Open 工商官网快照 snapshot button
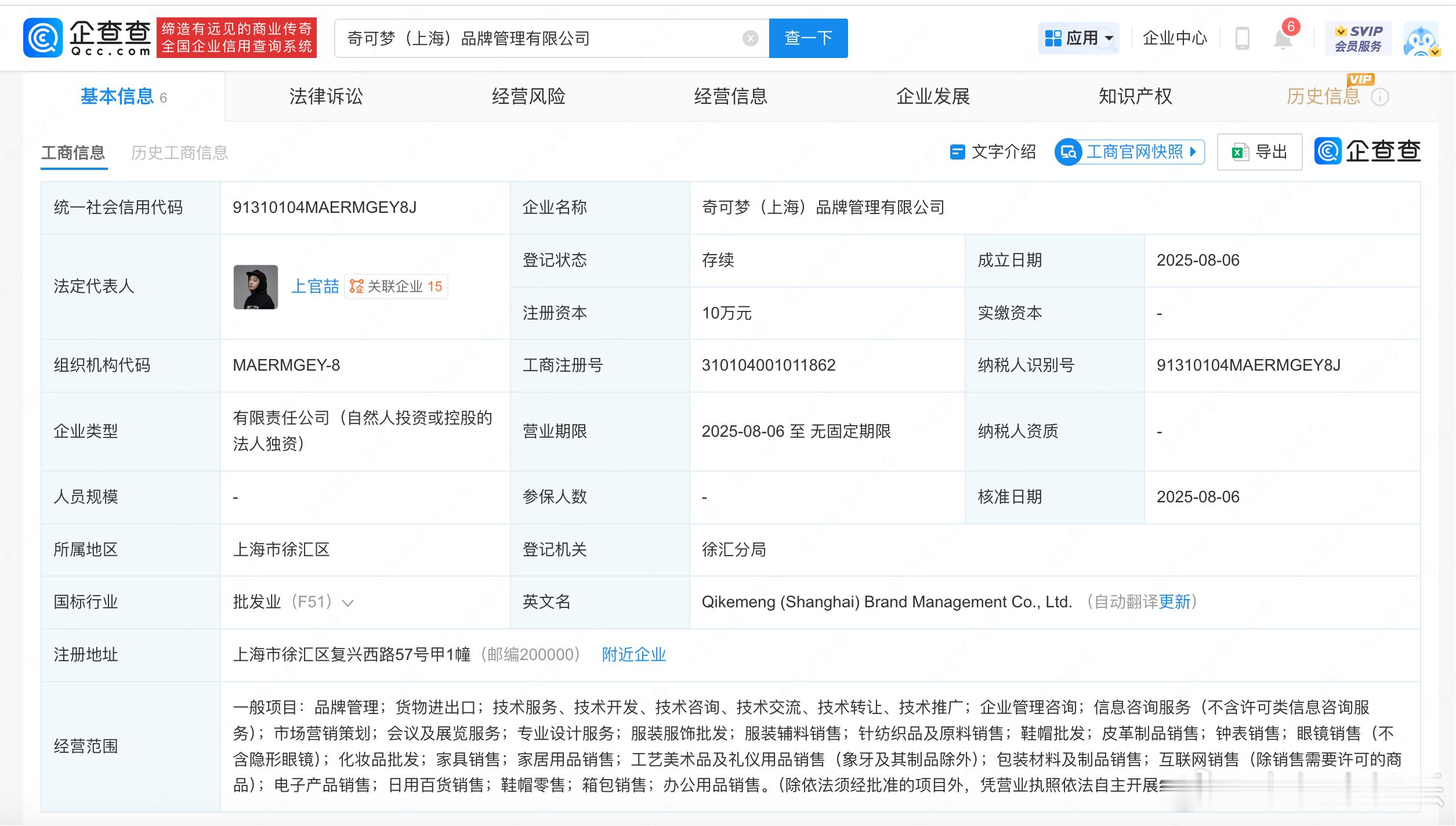The height and width of the screenshot is (826, 1456). pos(1129,152)
